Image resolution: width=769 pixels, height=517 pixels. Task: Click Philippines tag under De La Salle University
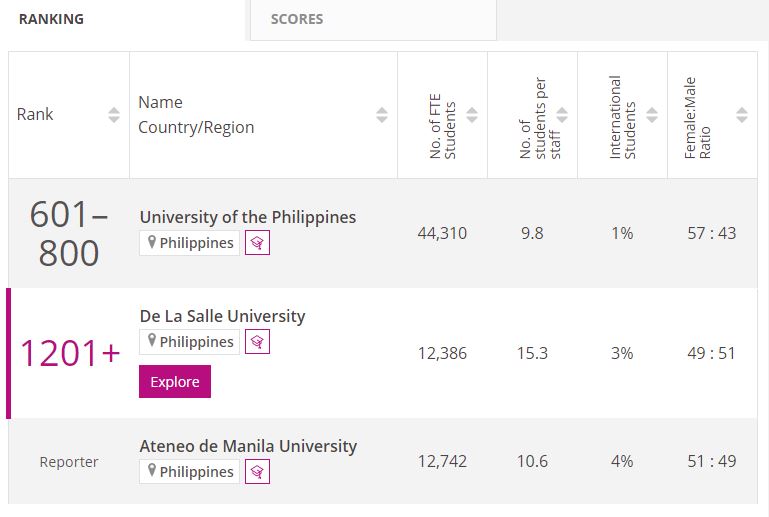(190, 342)
